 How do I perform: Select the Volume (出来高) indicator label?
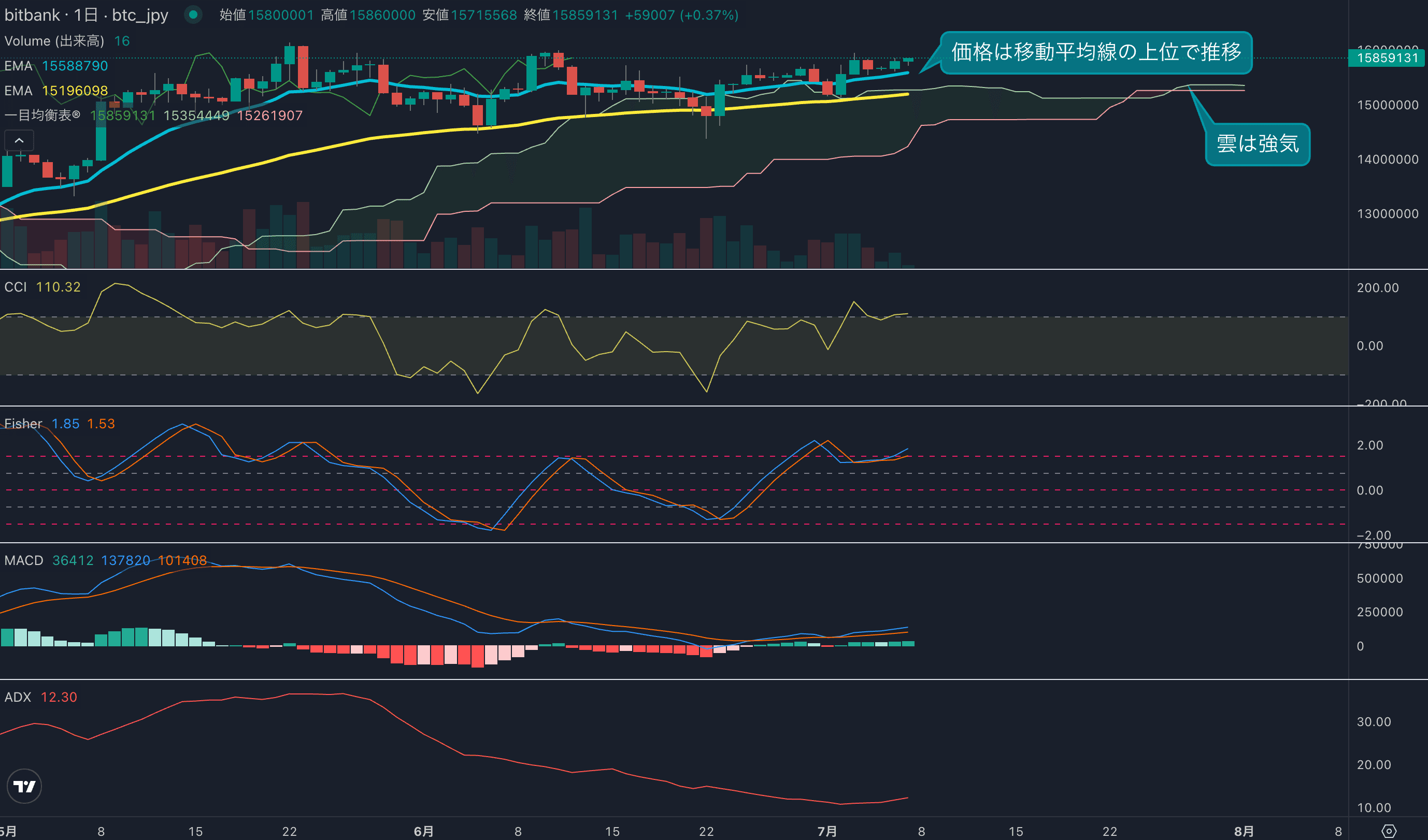click(x=54, y=41)
